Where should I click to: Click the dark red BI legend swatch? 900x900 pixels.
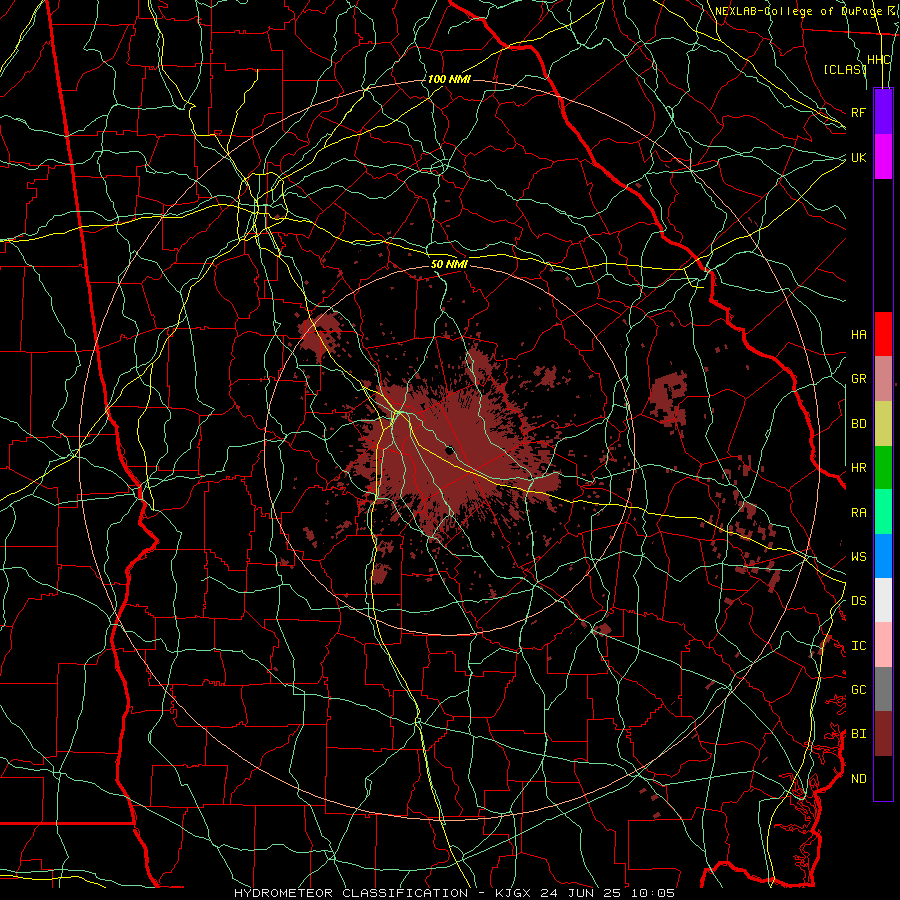(883, 734)
